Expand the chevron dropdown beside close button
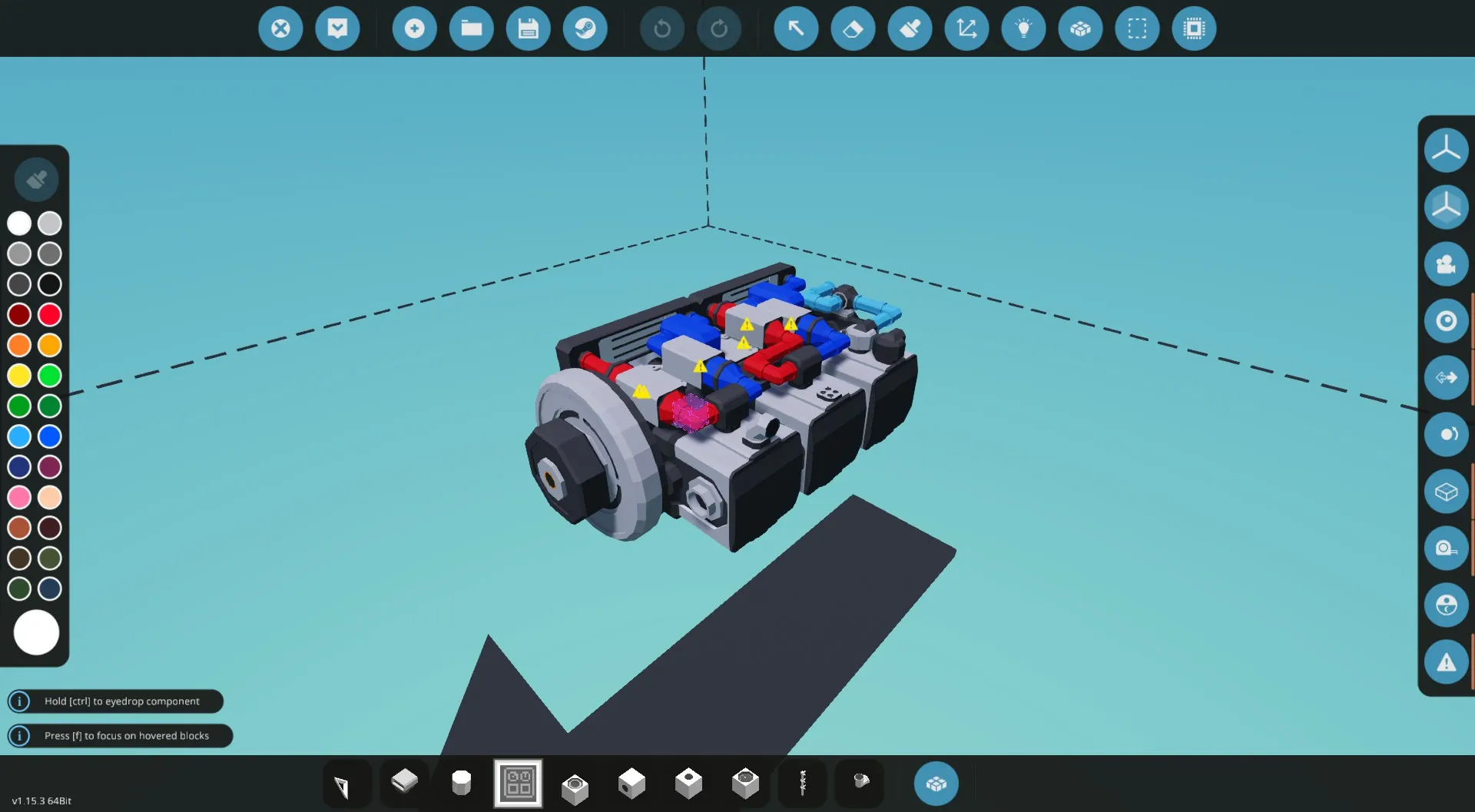The image size is (1475, 812). (x=337, y=29)
